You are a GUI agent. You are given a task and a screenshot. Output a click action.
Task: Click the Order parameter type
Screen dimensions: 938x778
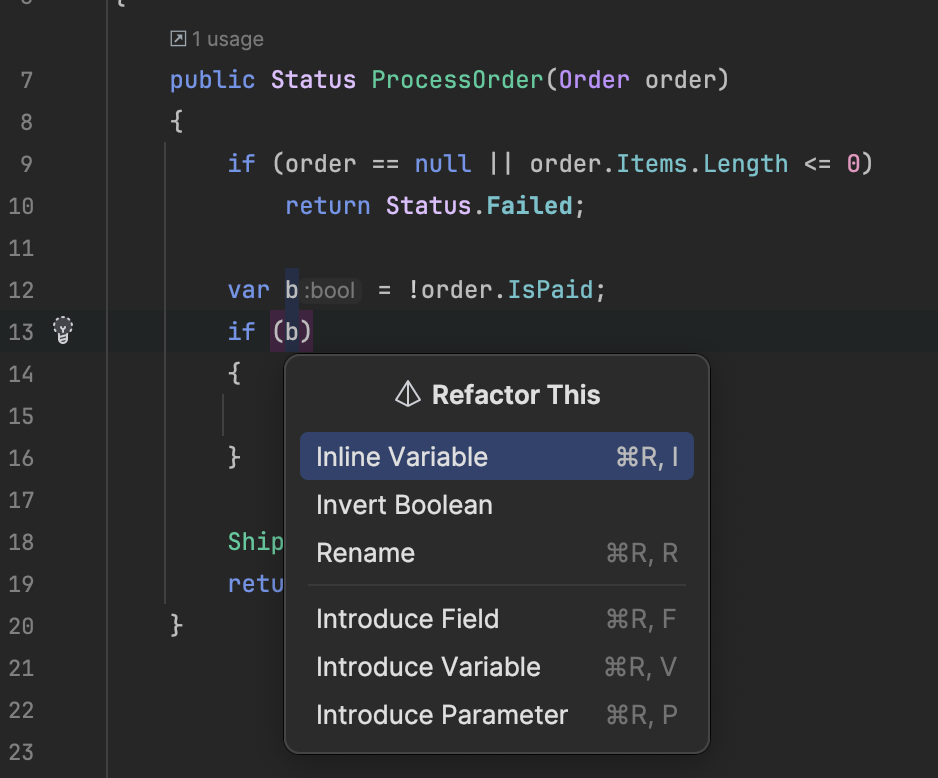tap(594, 80)
